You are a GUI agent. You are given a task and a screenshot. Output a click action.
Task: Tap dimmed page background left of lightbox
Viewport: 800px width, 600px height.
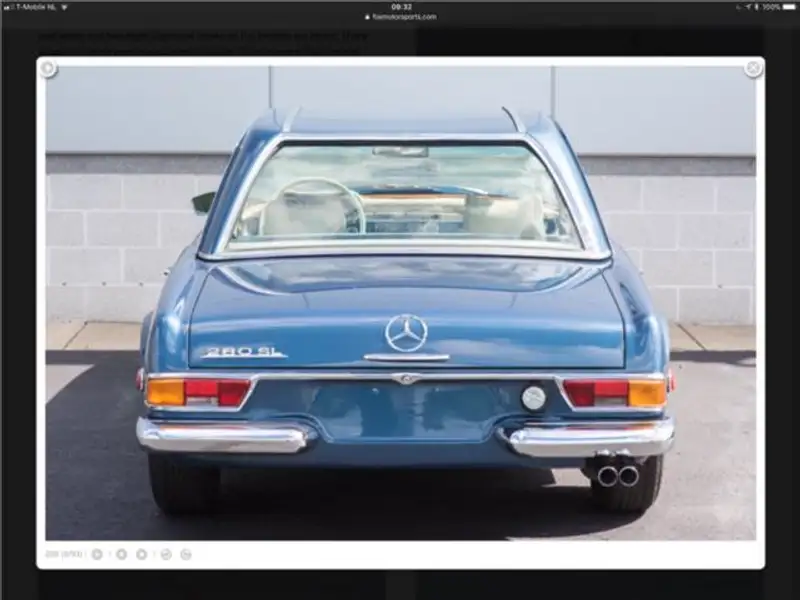[x=17, y=300]
